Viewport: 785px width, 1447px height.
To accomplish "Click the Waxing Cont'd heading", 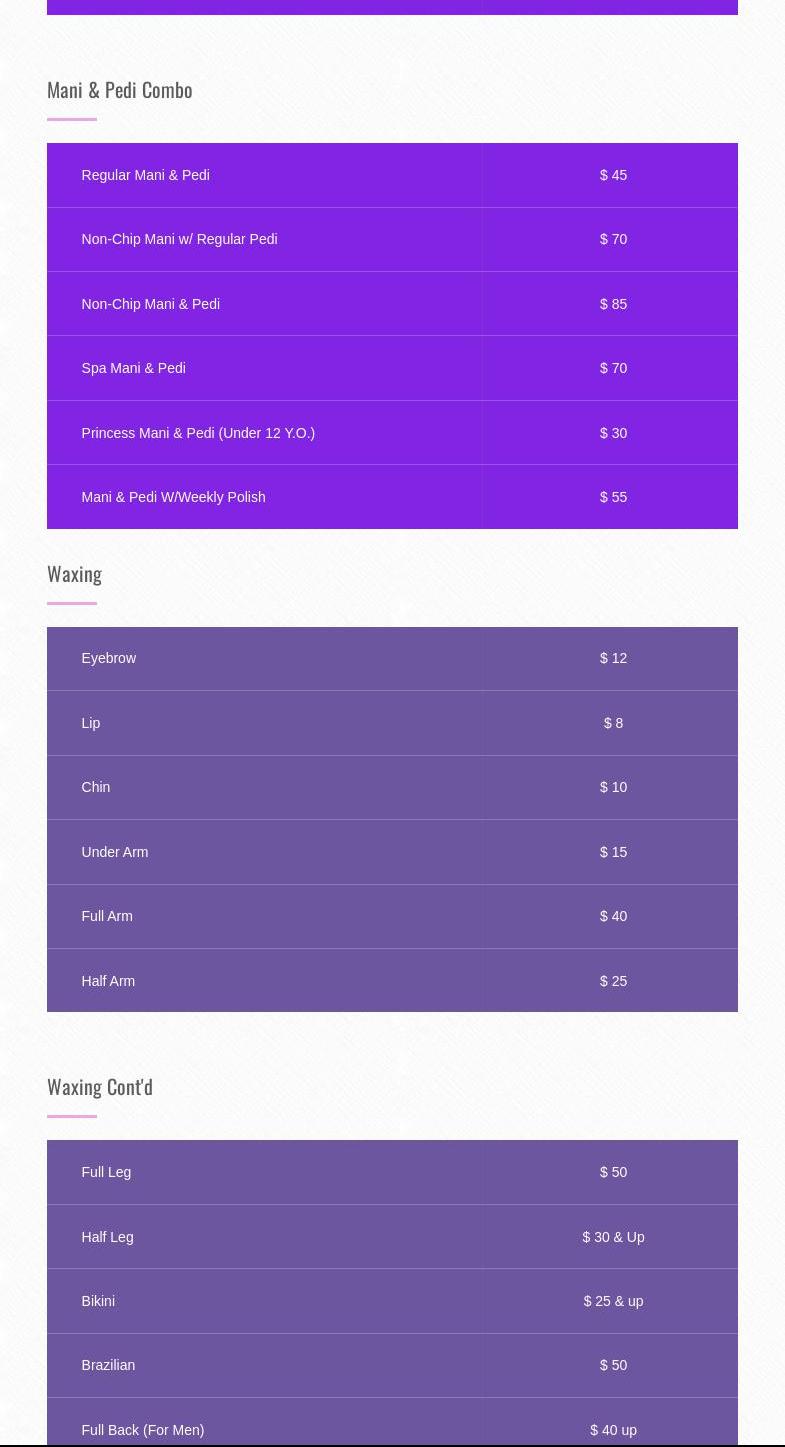I will tap(100, 1087).
